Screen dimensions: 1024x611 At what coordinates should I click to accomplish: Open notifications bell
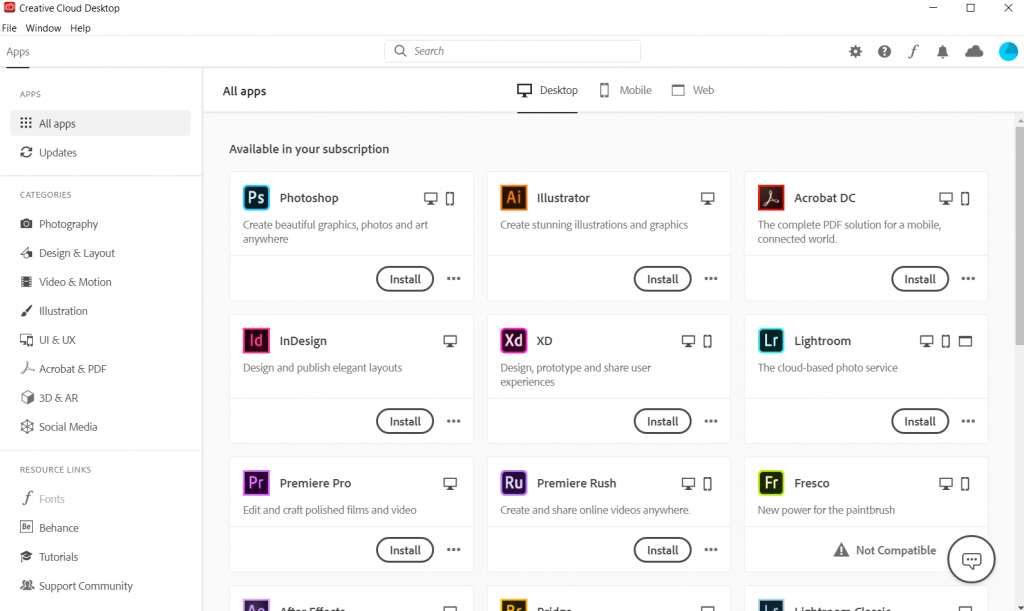point(942,52)
